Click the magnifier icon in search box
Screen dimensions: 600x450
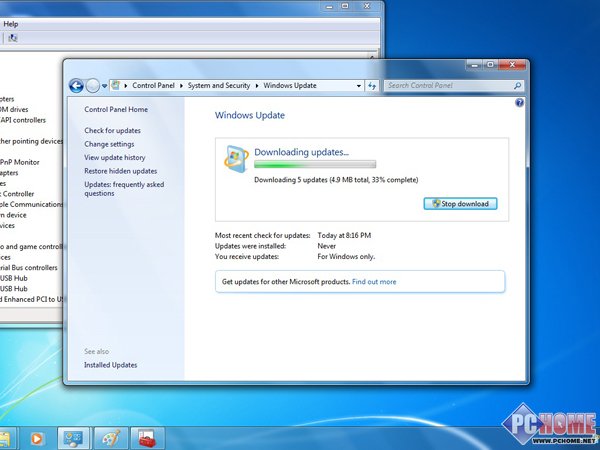tap(517, 86)
